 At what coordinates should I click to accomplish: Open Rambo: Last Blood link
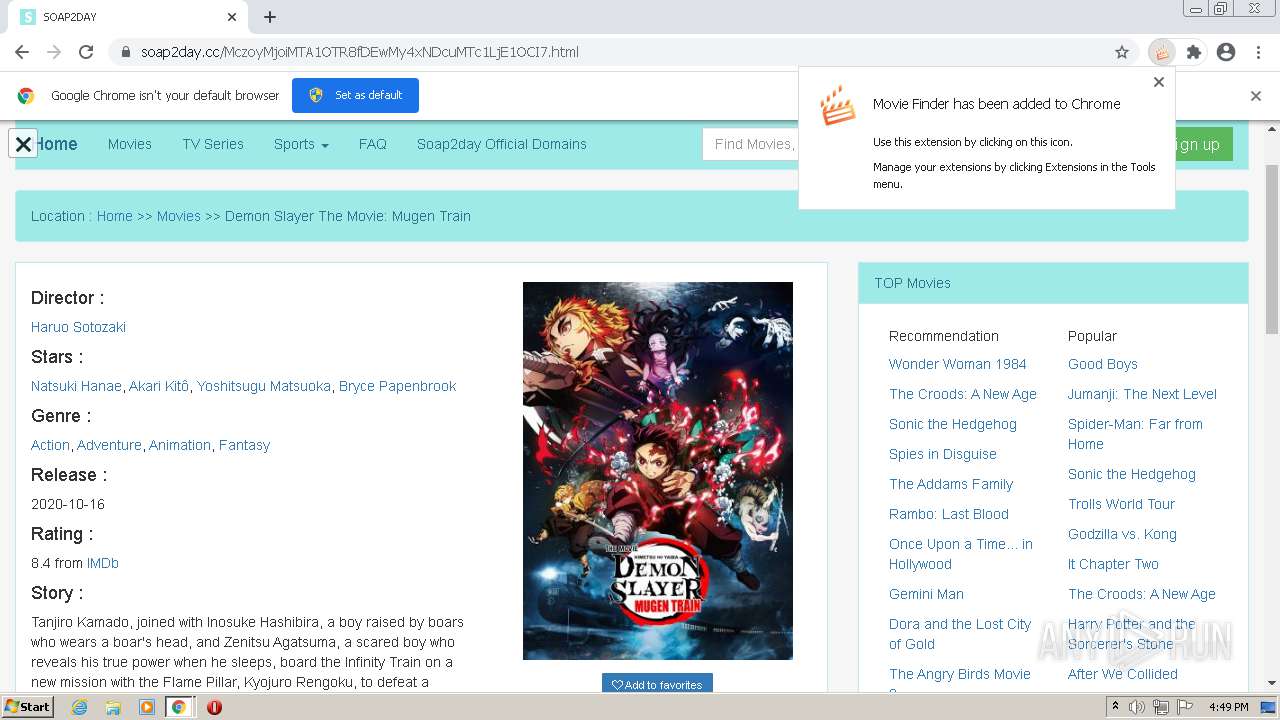coord(949,514)
